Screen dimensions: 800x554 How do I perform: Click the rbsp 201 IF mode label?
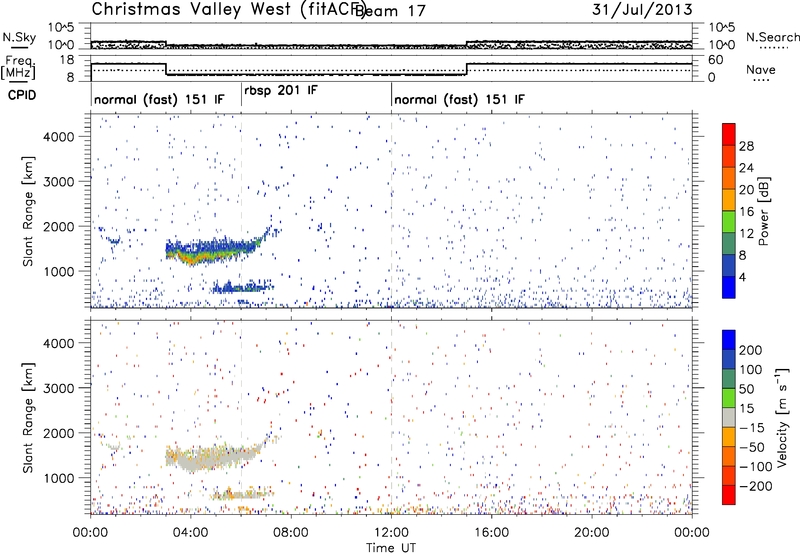pyautogui.click(x=281, y=91)
